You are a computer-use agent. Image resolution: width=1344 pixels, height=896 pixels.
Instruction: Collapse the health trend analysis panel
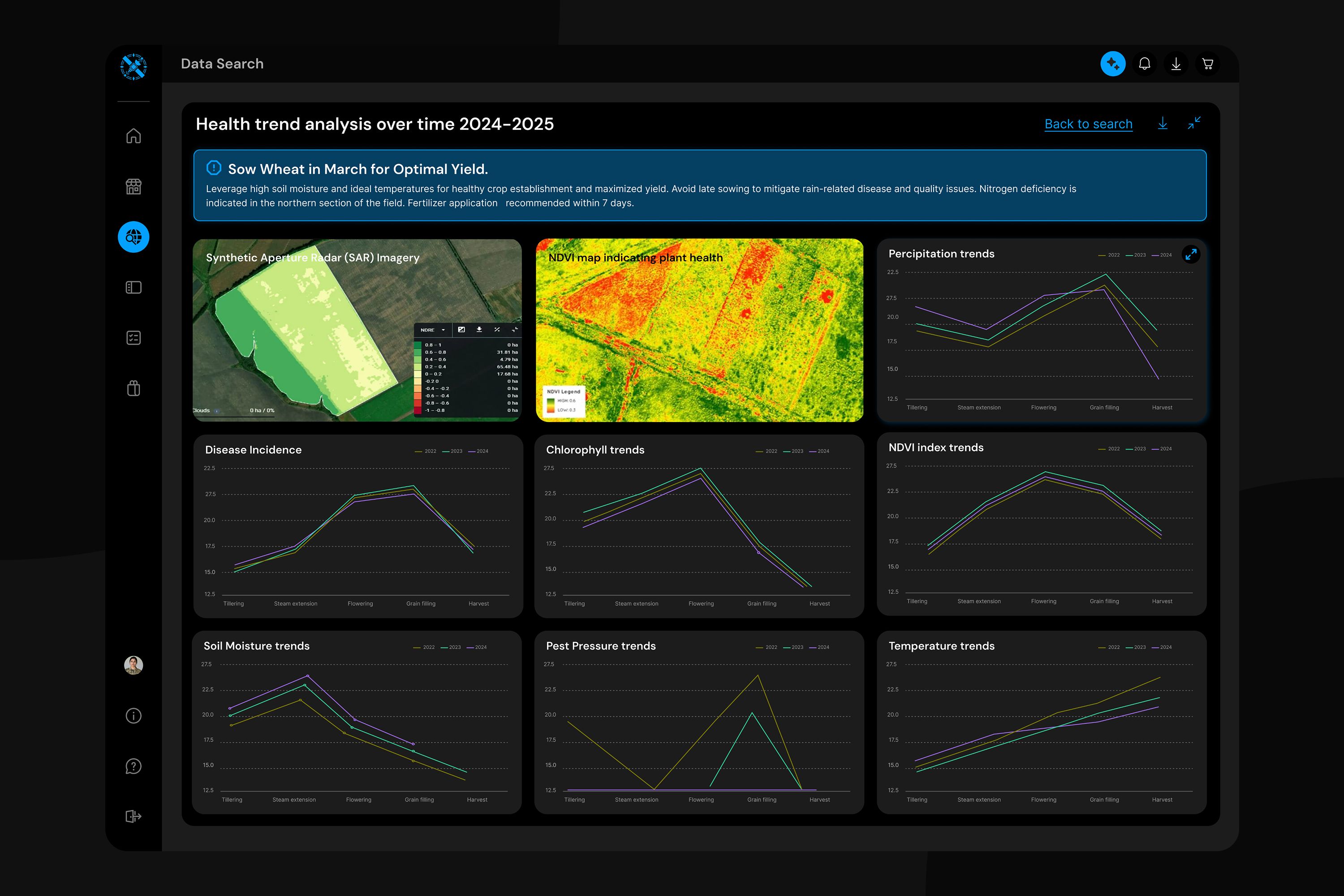coord(1194,123)
